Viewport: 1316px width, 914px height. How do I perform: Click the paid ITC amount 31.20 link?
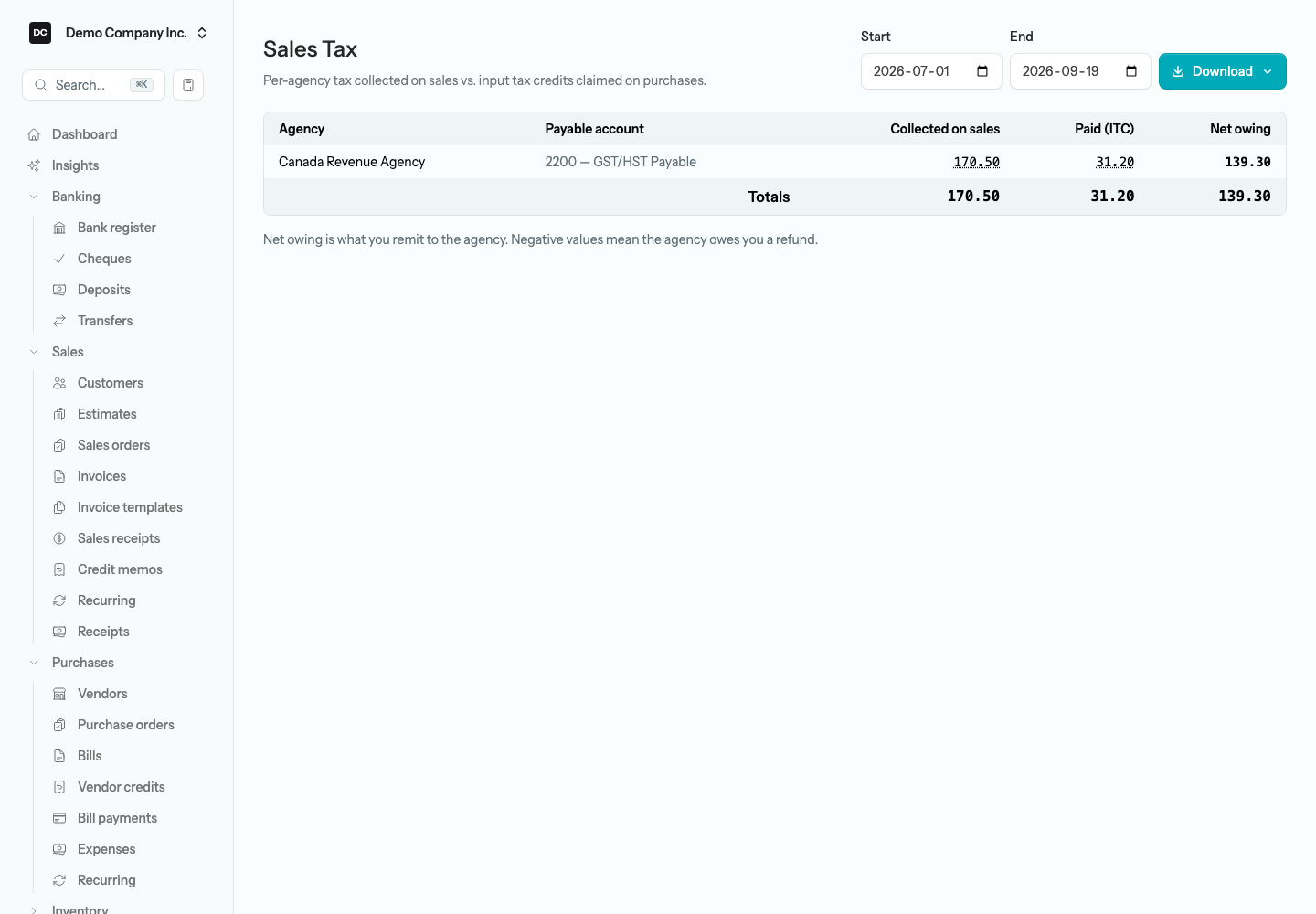click(x=1115, y=162)
